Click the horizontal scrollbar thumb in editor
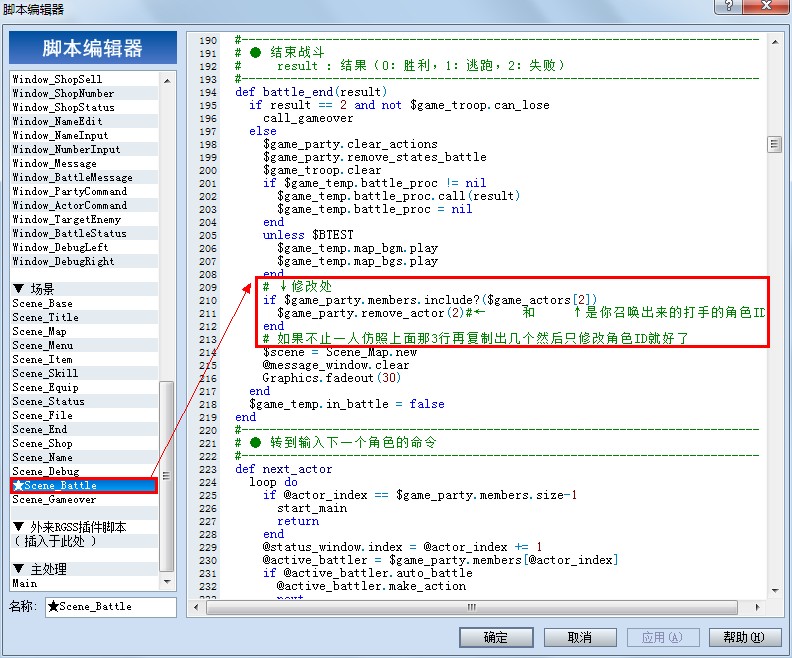Screen dimensions: 792x658 (x=472, y=607)
